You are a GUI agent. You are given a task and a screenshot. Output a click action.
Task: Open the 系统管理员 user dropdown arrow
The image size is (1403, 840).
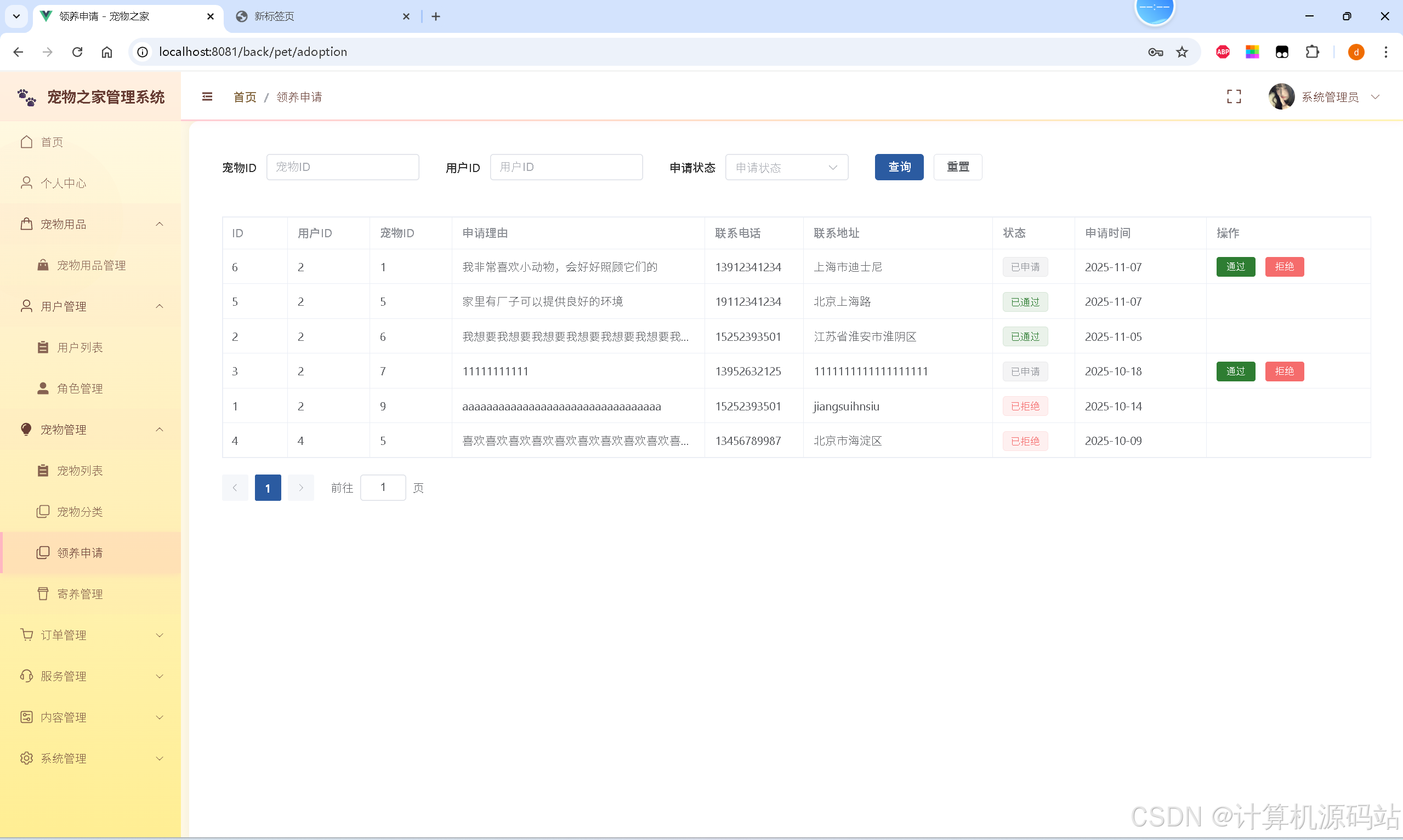point(1374,97)
